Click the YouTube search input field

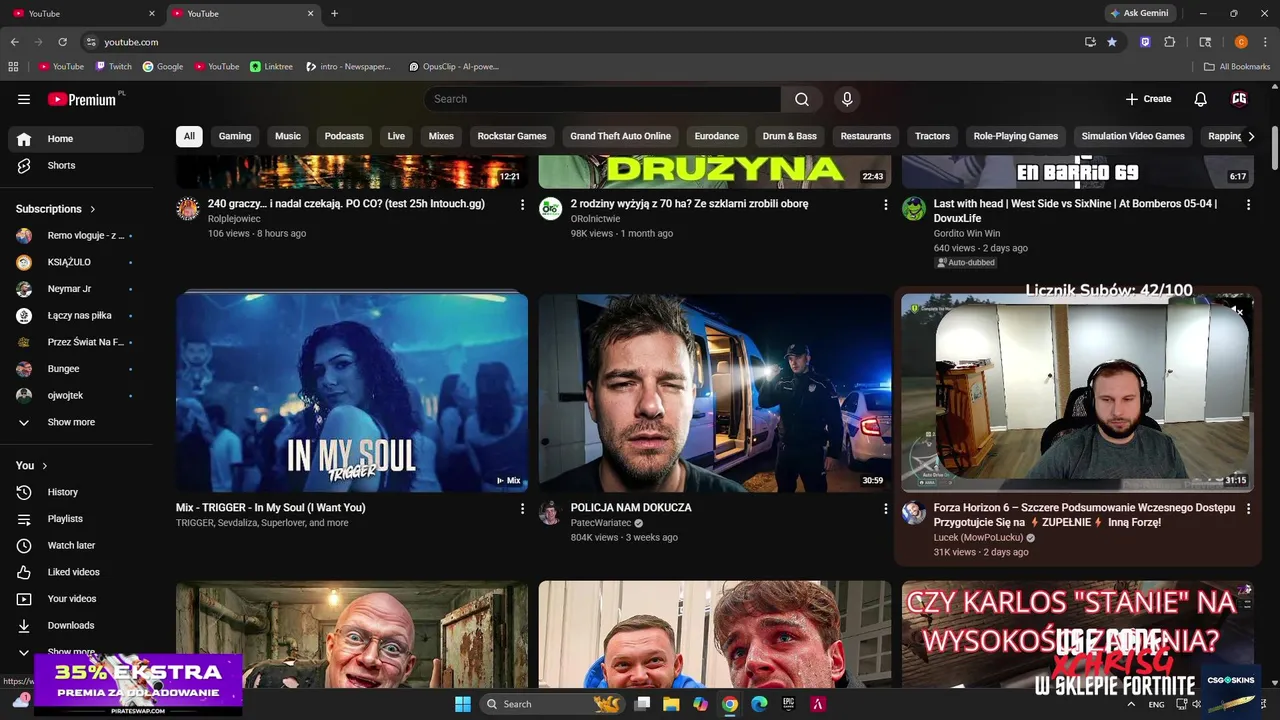602,99
